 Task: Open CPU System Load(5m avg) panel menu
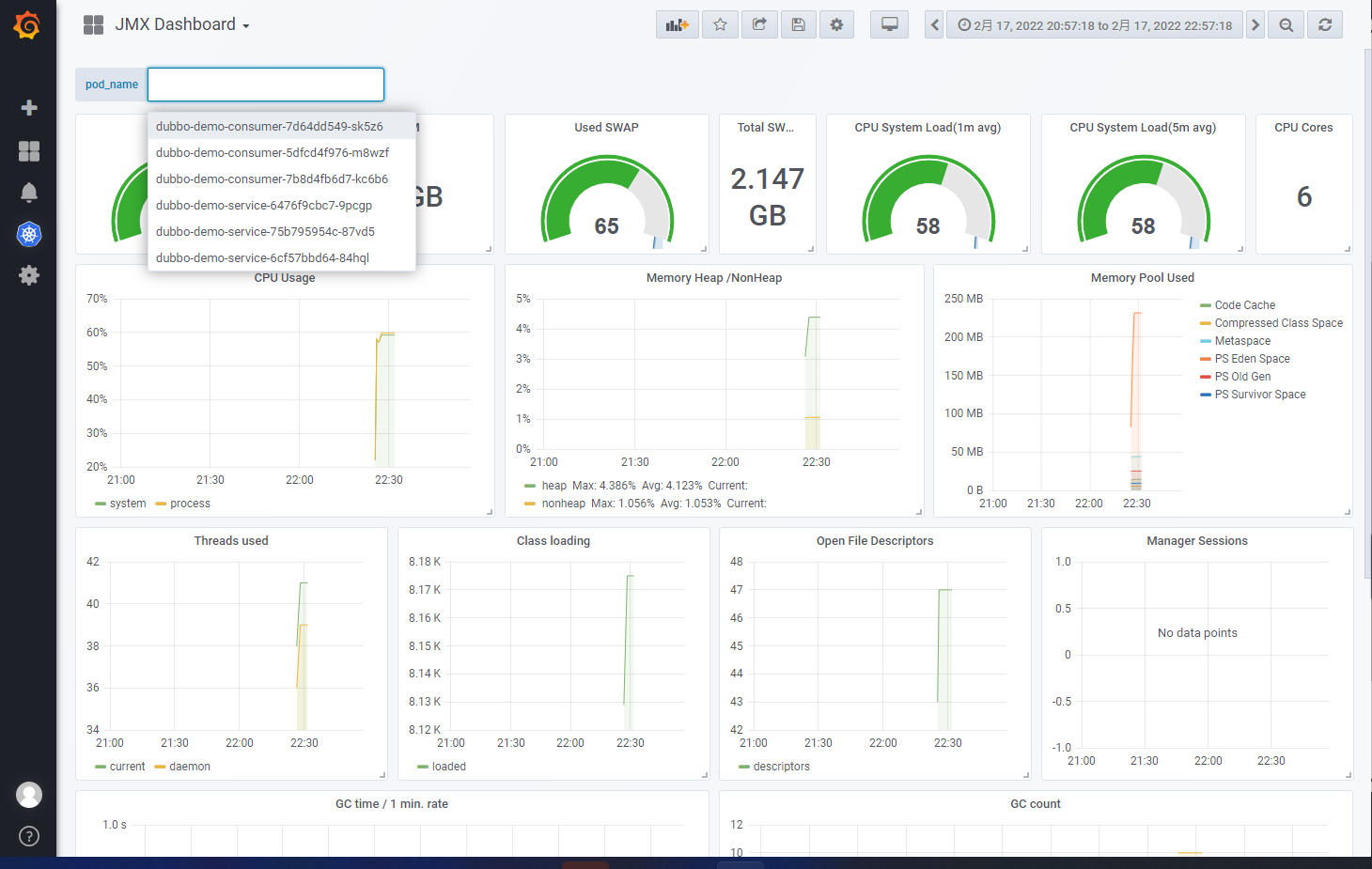click(x=1143, y=128)
